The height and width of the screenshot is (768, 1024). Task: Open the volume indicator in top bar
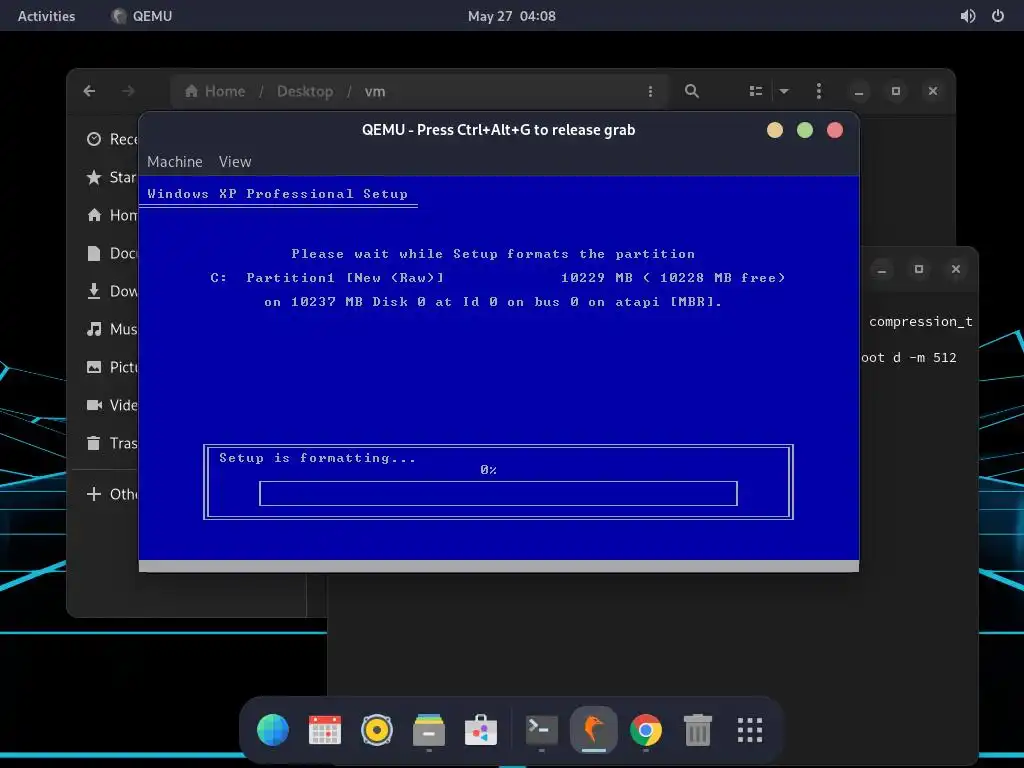(x=968, y=16)
